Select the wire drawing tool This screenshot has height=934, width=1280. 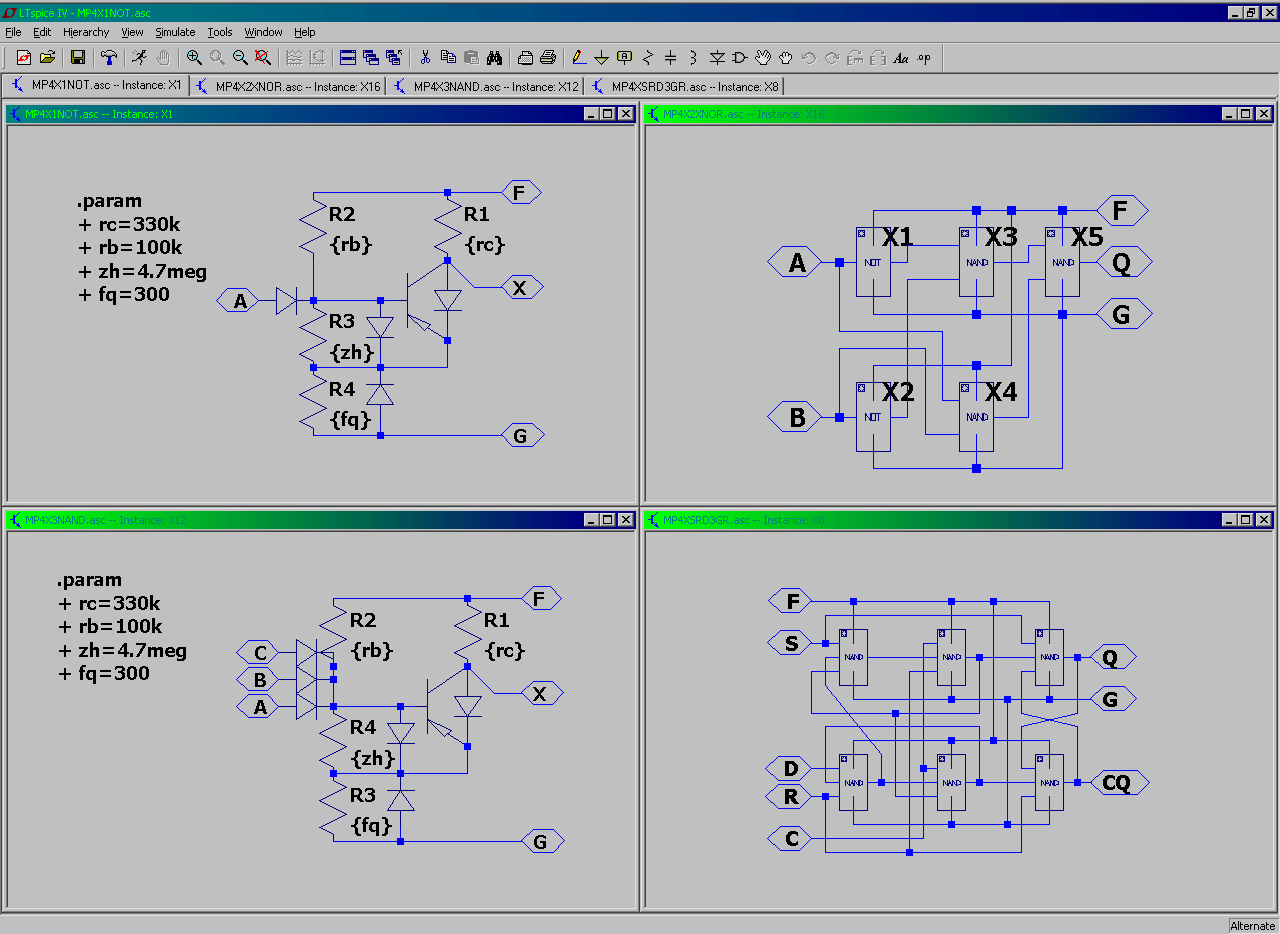pyautogui.click(x=578, y=57)
